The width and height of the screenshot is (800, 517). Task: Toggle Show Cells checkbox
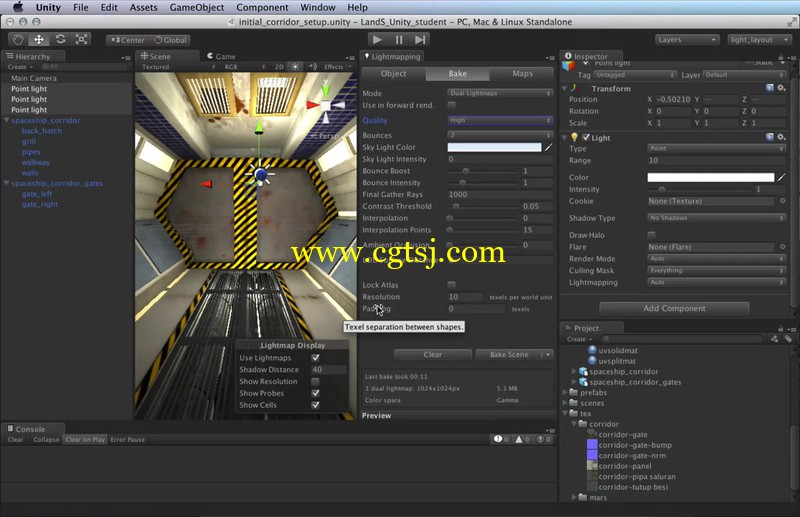pos(315,405)
